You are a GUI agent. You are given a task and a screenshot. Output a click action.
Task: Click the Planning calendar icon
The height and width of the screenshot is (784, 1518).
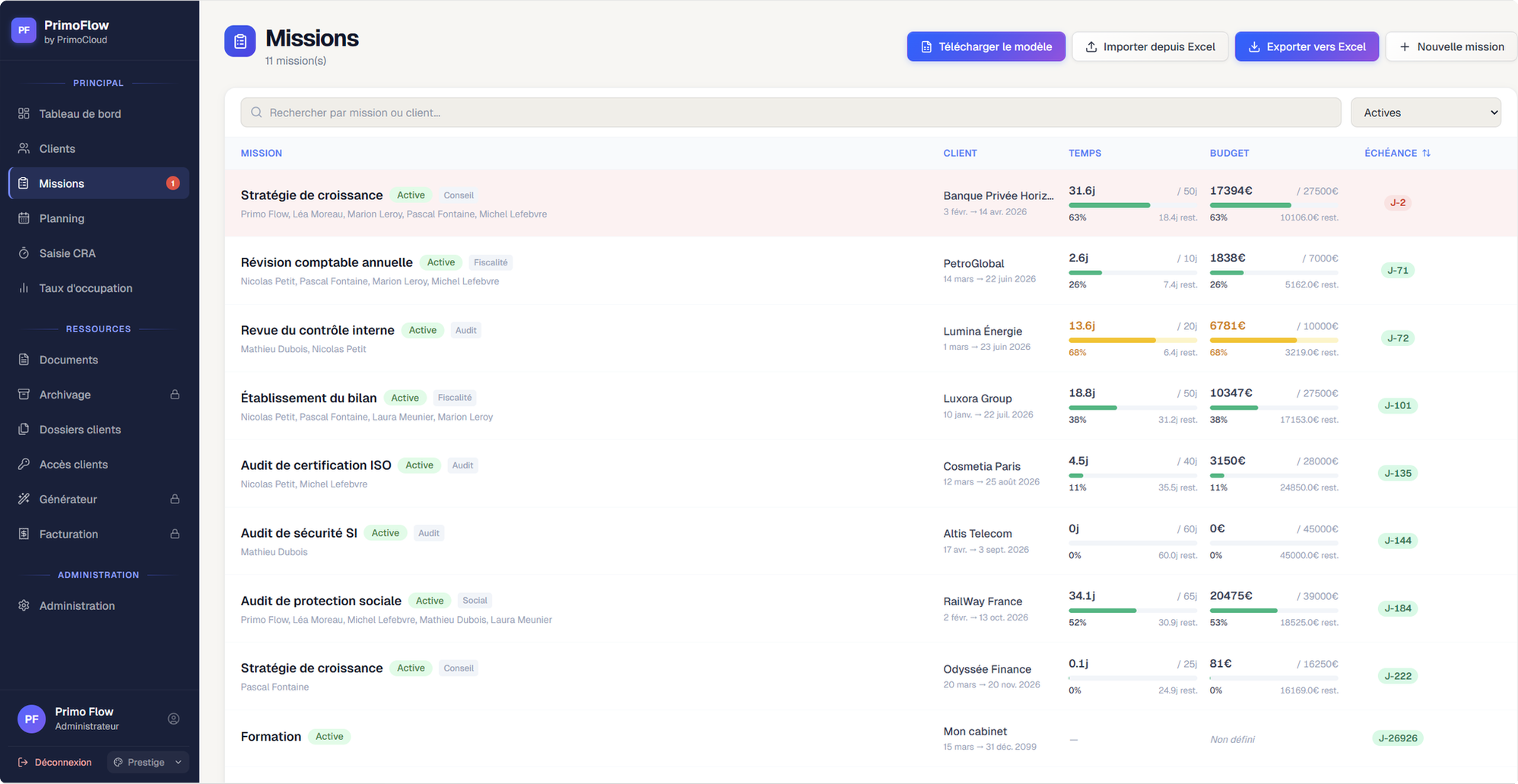(24, 218)
